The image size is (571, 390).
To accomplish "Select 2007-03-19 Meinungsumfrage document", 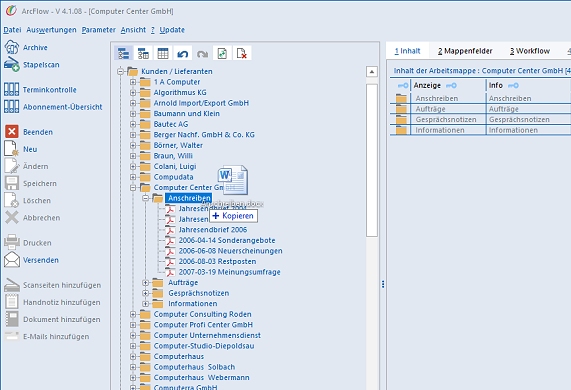I will tap(229, 272).
